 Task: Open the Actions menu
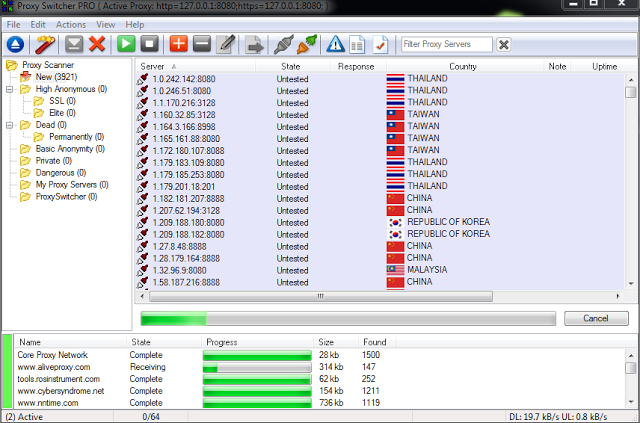point(71,25)
